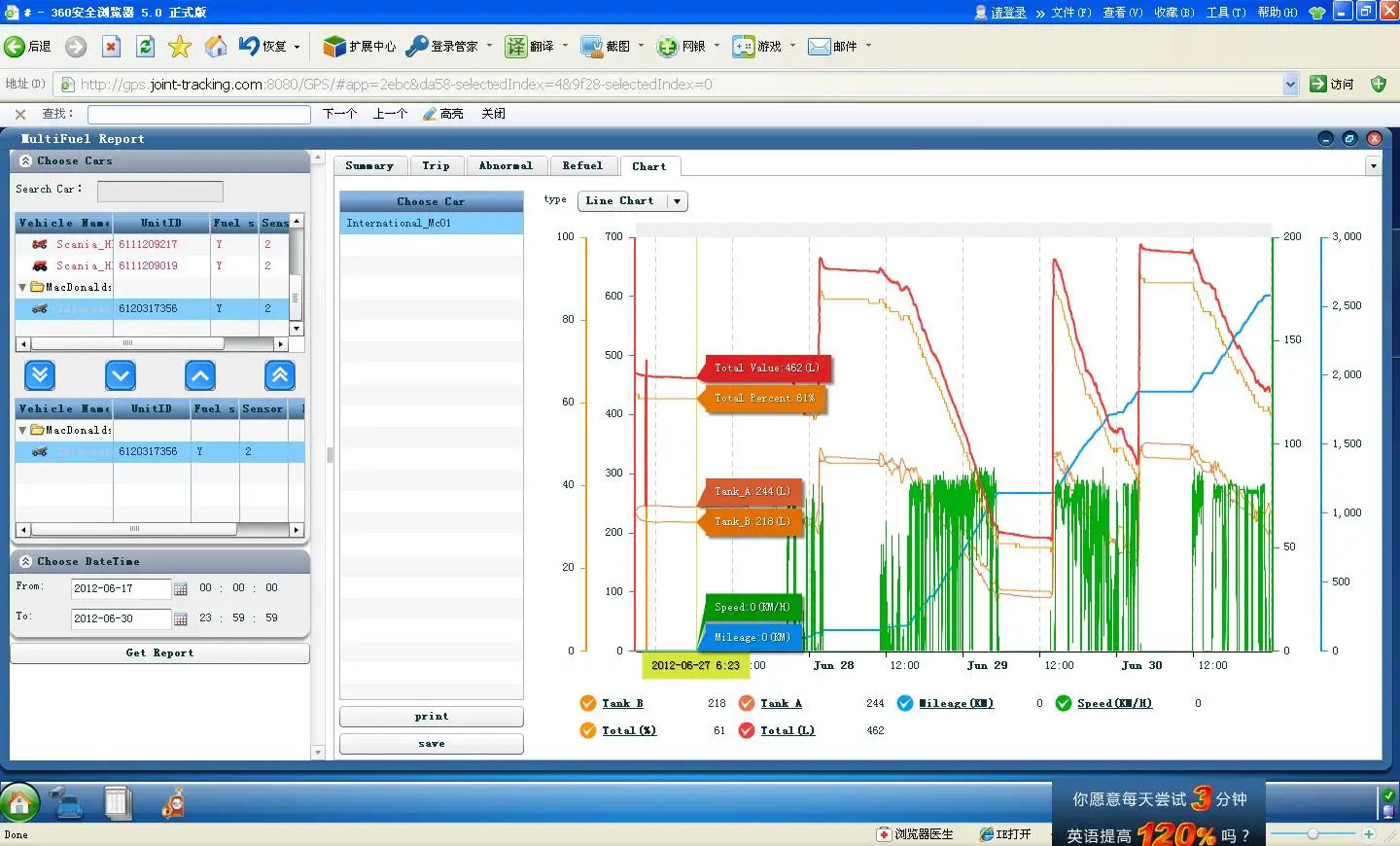Toggle the Tank B series checkbox
Viewport: 1400px width, 846px height.
click(x=587, y=704)
